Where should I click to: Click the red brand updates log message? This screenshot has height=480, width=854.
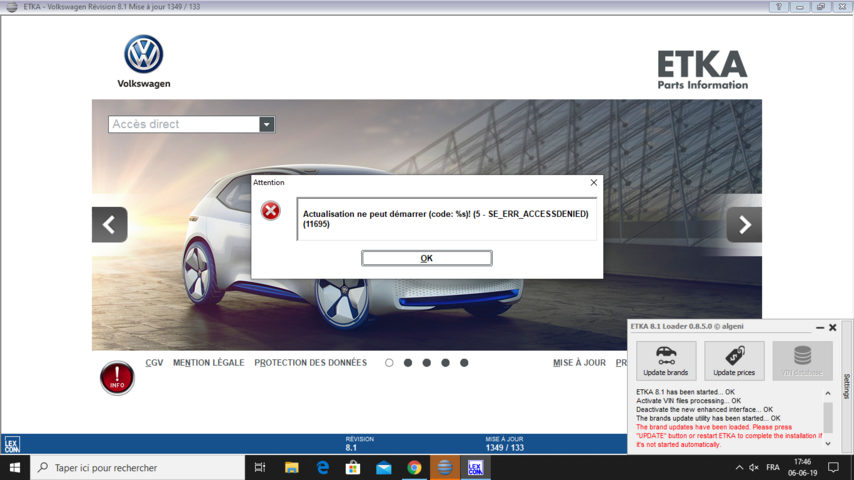pos(729,436)
